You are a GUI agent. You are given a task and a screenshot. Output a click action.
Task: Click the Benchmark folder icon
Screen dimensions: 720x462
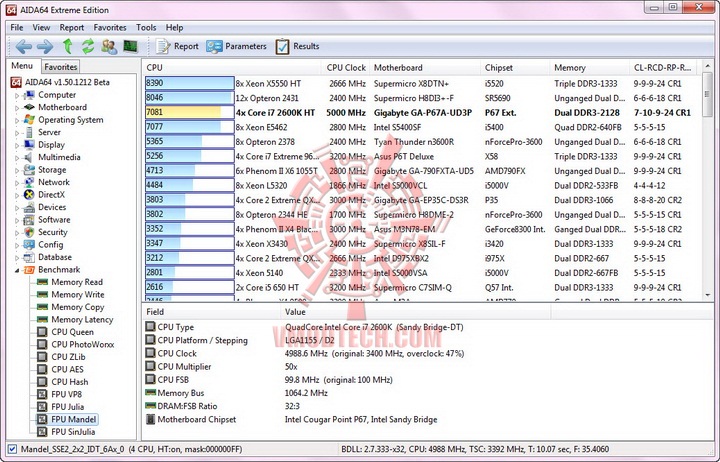coord(29,270)
